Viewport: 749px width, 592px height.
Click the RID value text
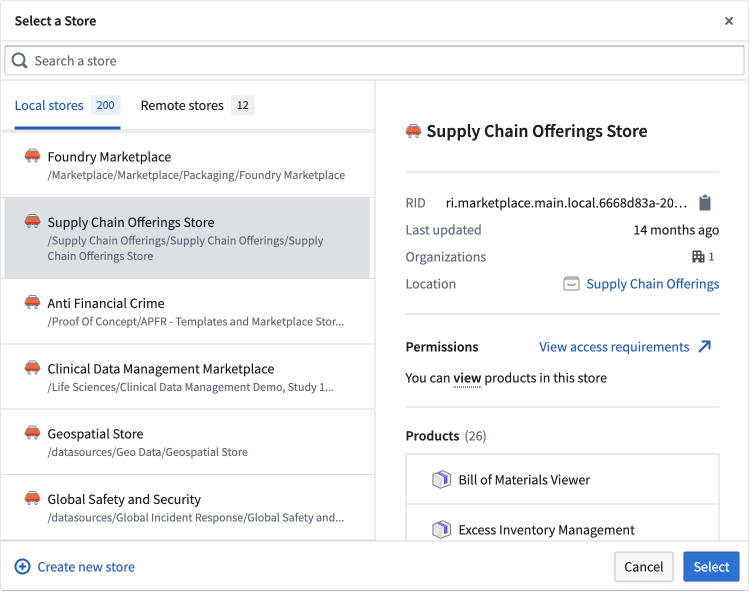566,203
